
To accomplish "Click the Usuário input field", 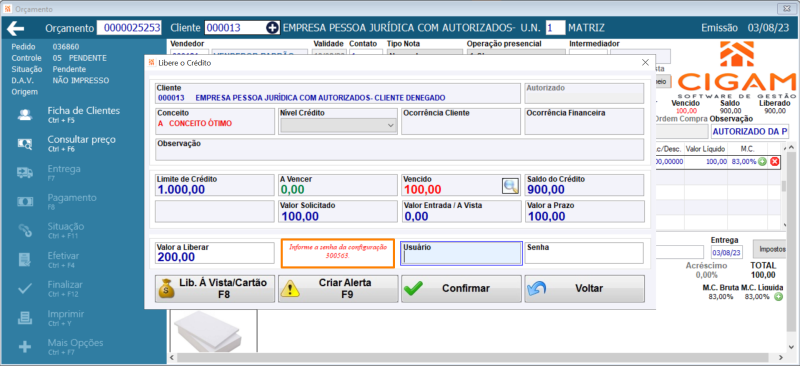I will pos(461,254).
